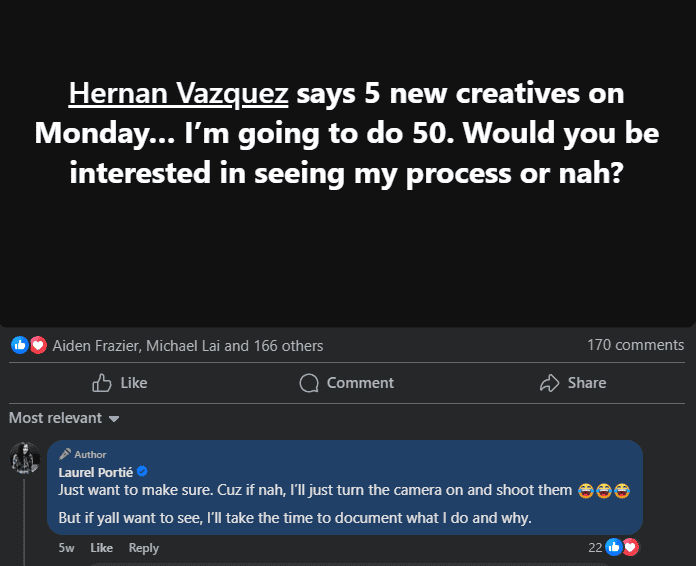Click the Author pencil badge on the comment
The image size is (696, 566).
(83, 455)
